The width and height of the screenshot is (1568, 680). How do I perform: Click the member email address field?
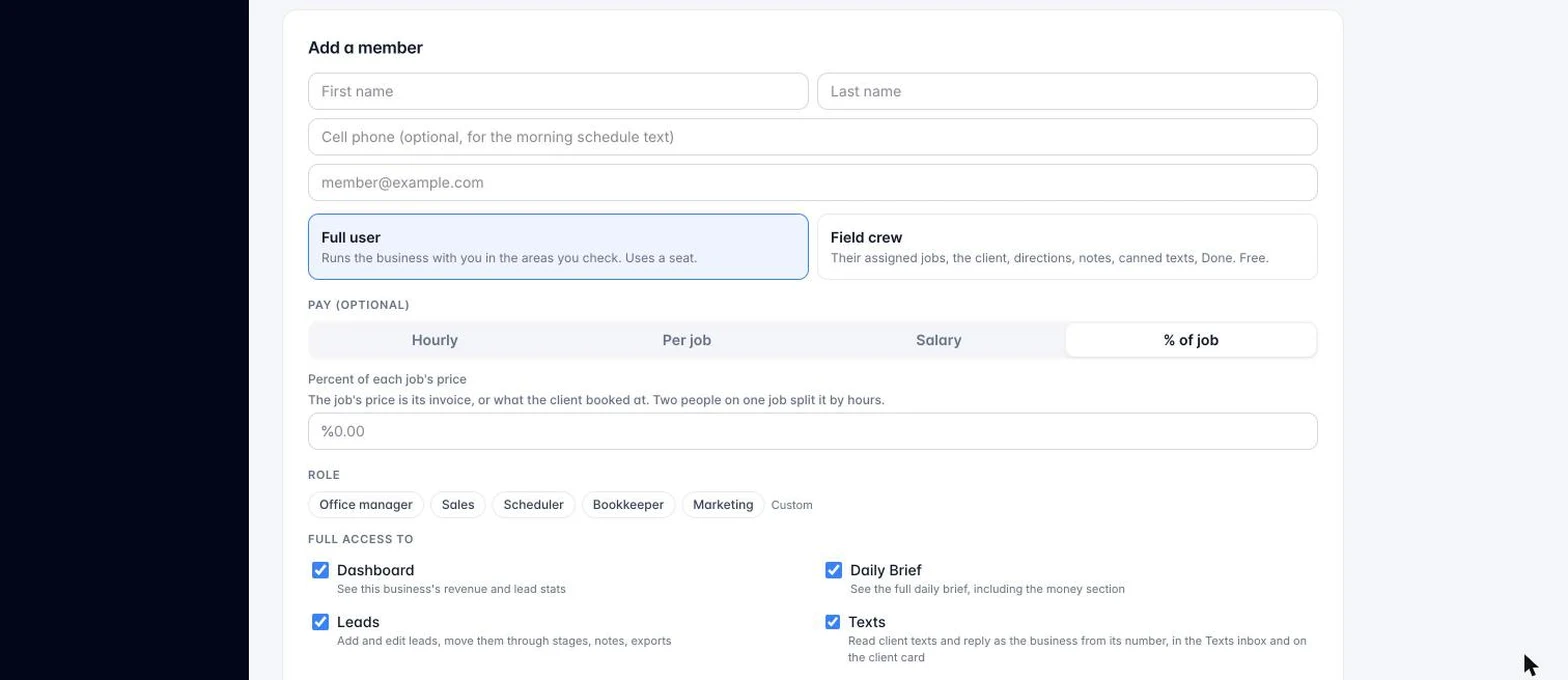[813, 183]
